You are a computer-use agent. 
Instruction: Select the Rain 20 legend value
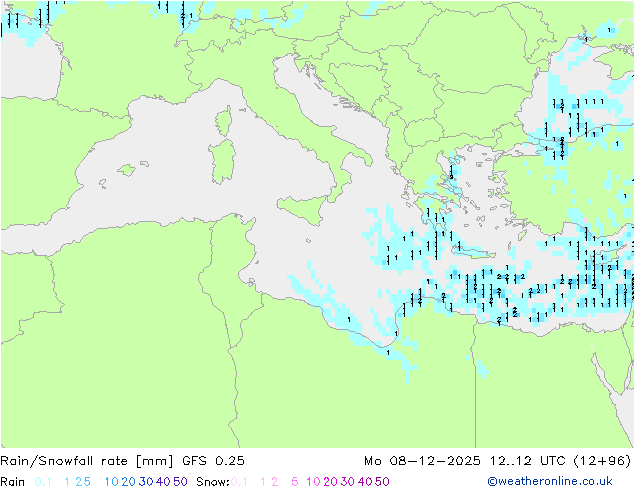point(129,482)
